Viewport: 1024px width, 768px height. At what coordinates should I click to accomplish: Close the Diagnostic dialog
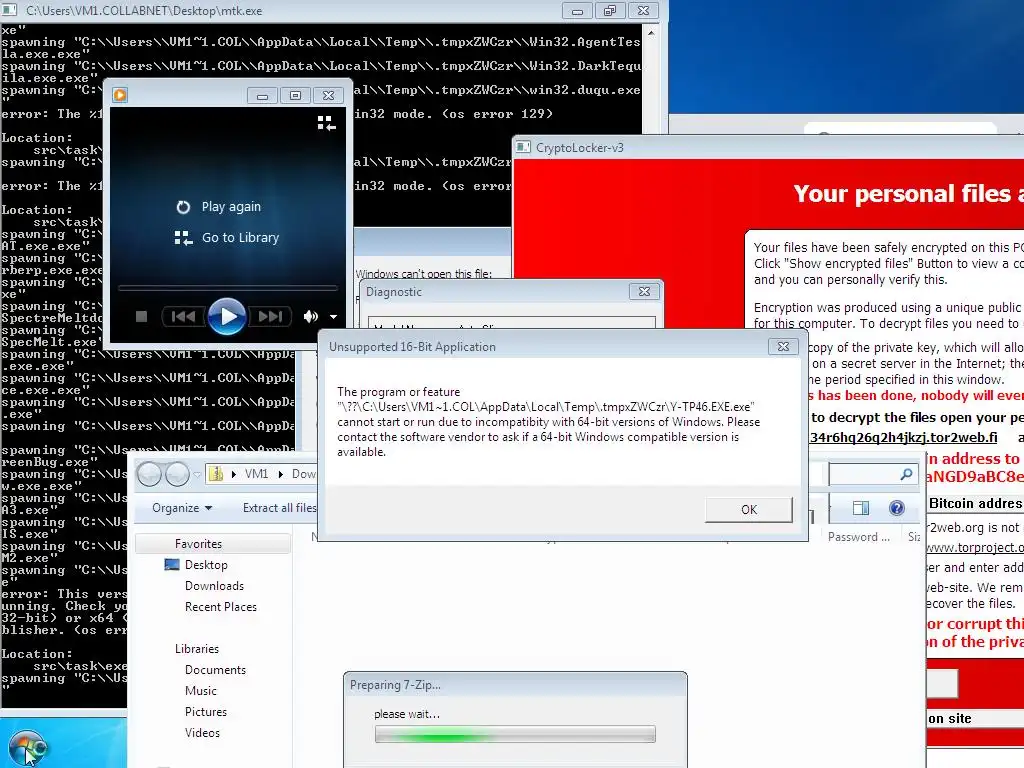click(x=644, y=292)
